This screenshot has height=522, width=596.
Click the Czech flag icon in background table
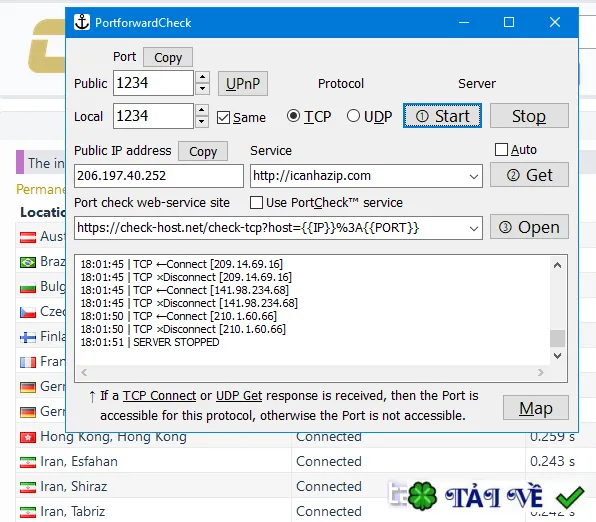(x=28, y=312)
